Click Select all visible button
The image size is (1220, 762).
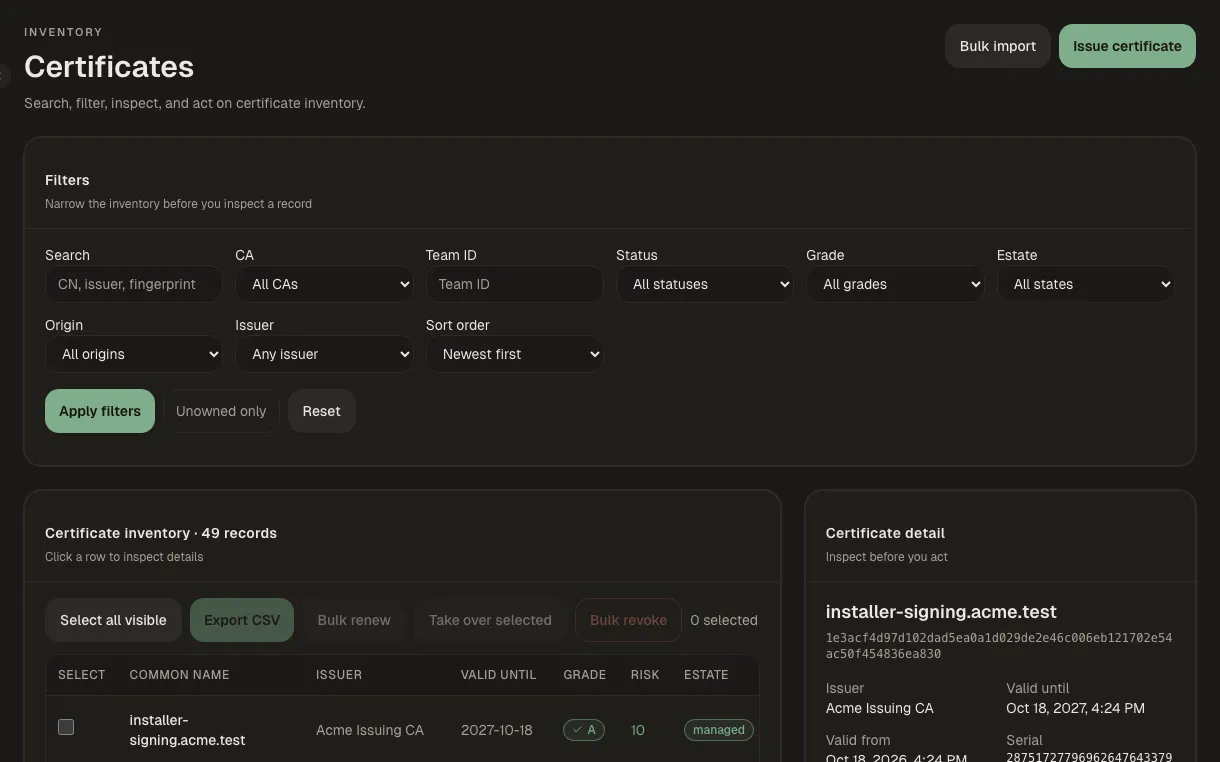(113, 620)
